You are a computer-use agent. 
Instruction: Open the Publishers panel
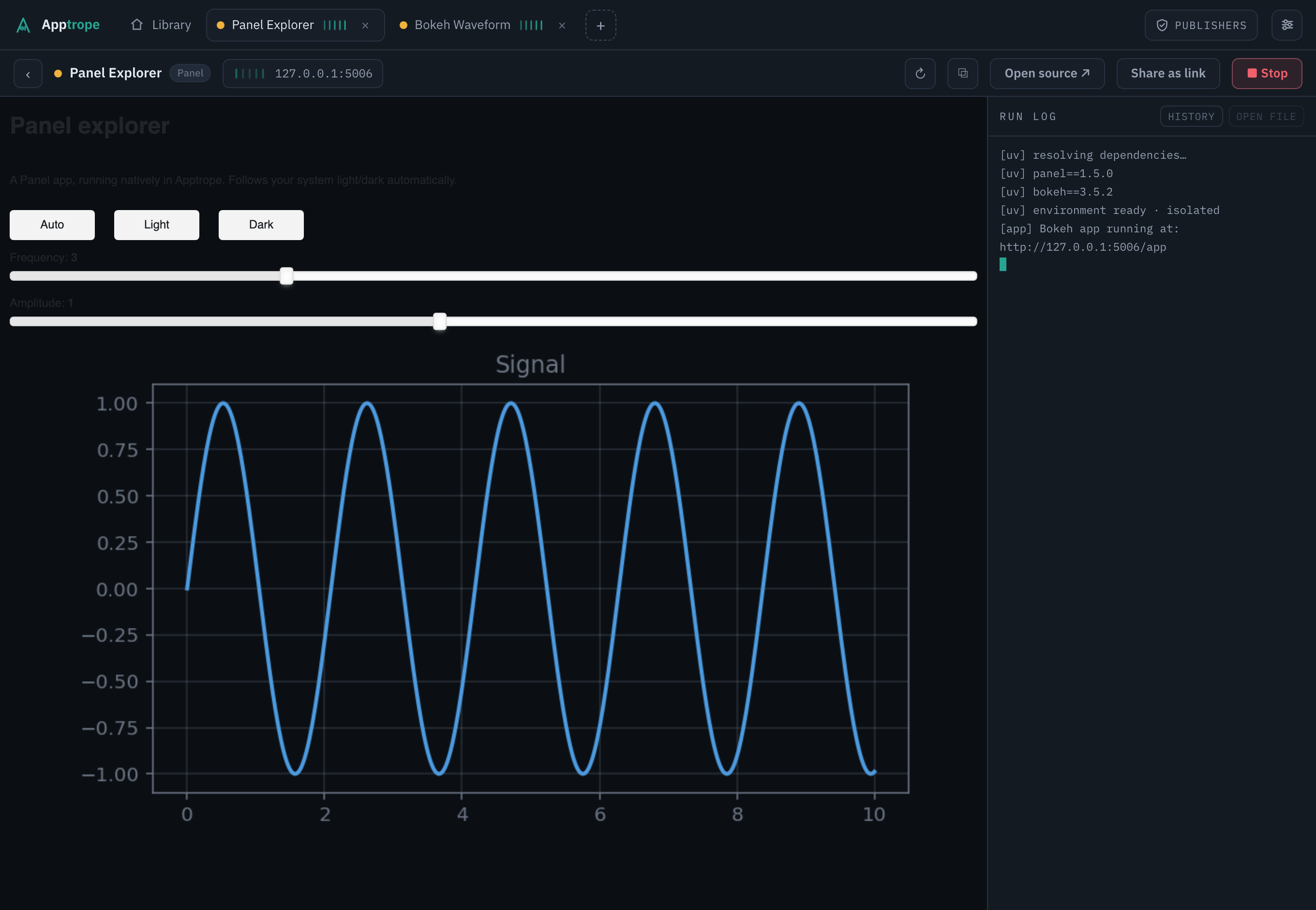pyautogui.click(x=1201, y=25)
